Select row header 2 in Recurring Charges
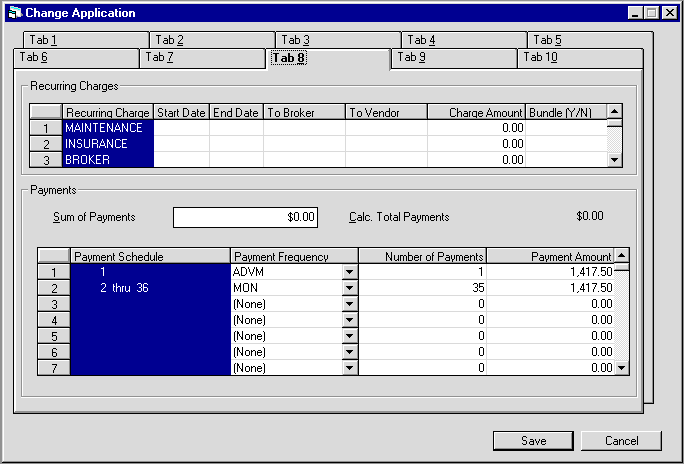This screenshot has width=684, height=464. (x=46, y=144)
